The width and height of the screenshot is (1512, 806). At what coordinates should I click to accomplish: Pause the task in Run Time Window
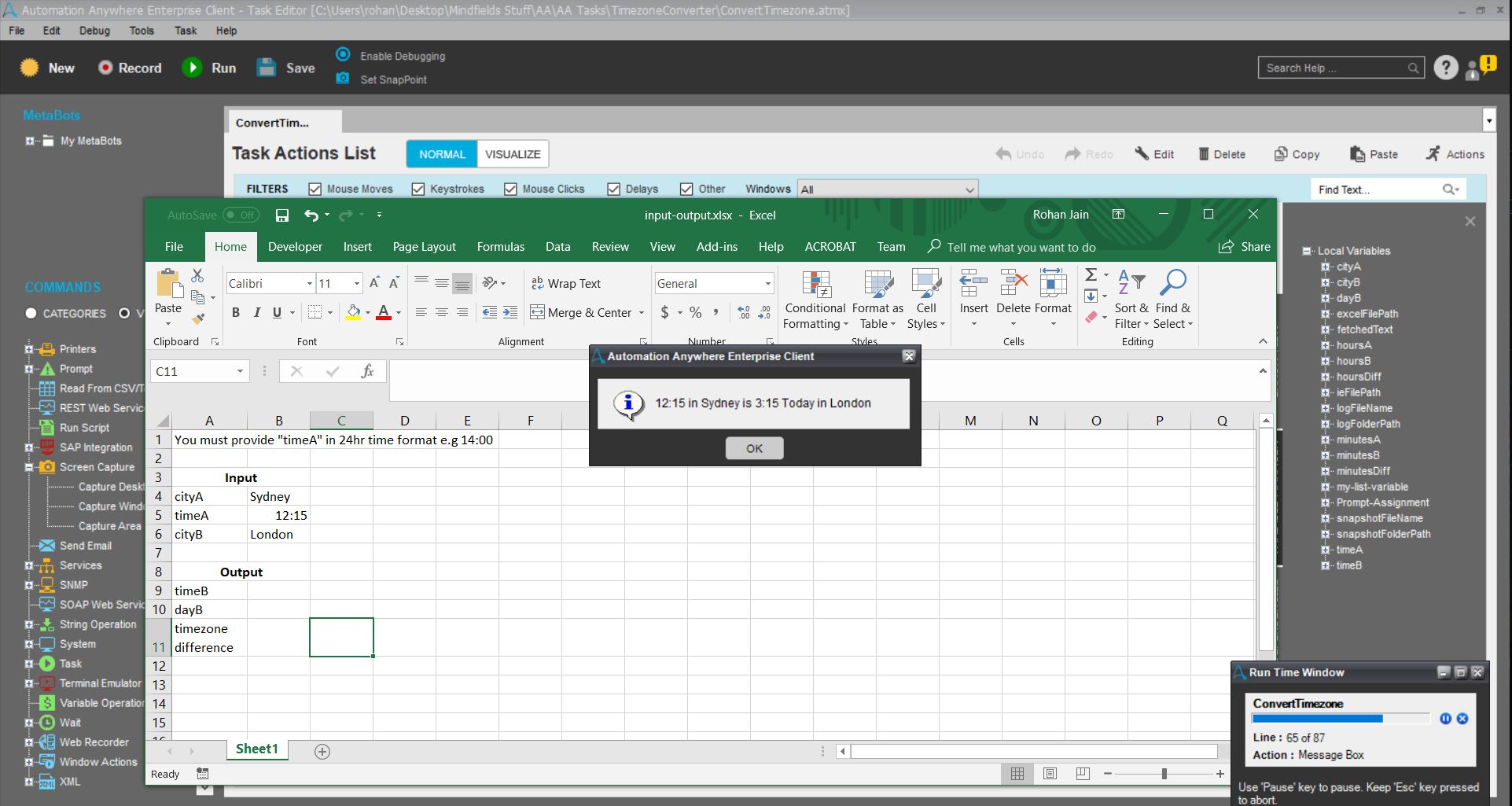point(1445,719)
